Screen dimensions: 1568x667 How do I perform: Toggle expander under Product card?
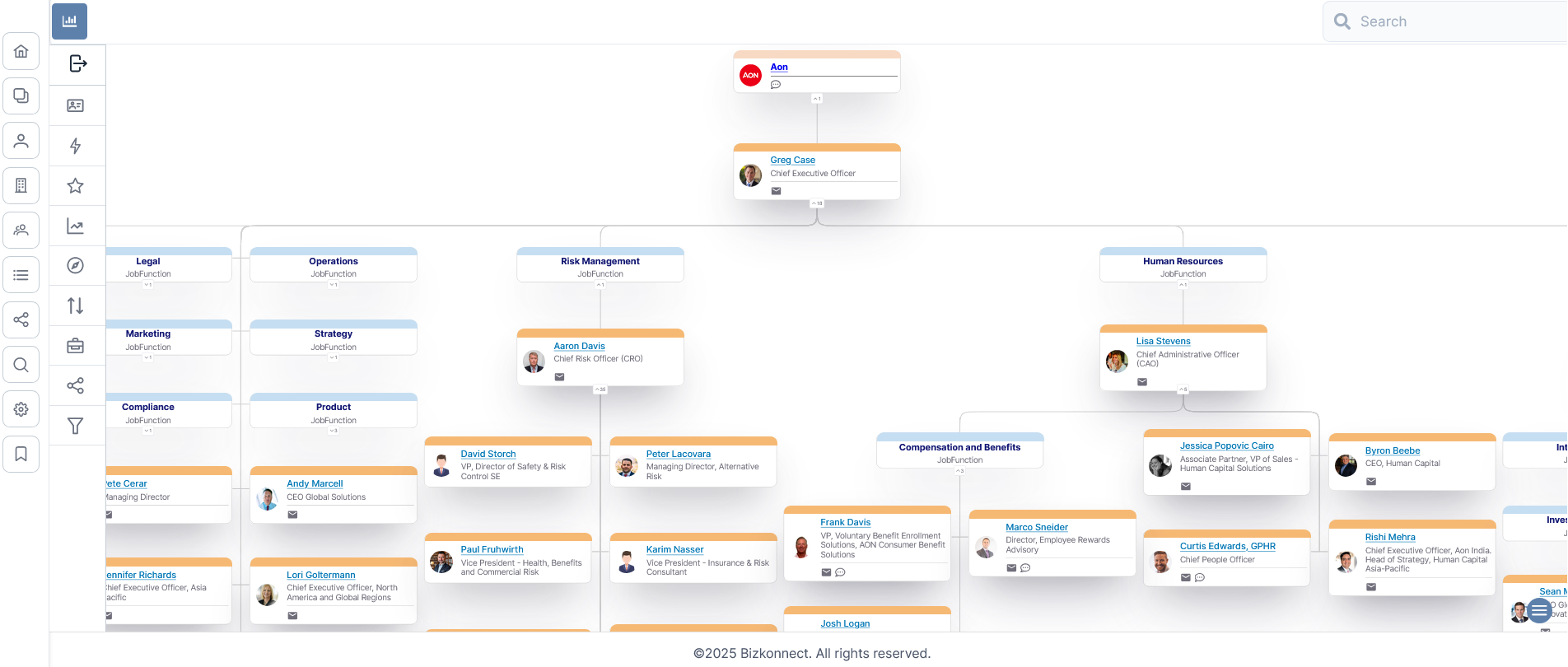click(x=334, y=431)
